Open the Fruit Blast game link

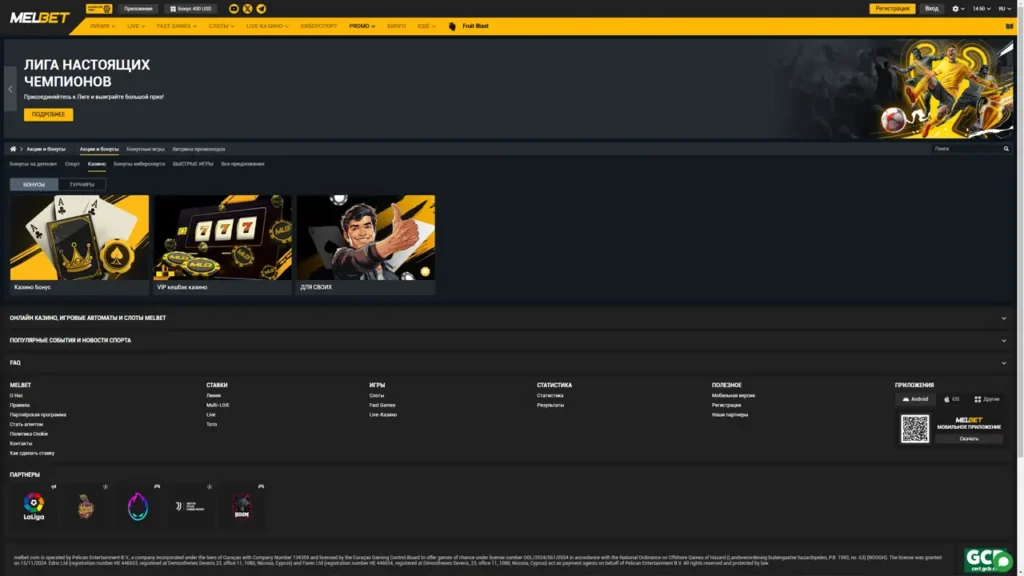click(475, 26)
